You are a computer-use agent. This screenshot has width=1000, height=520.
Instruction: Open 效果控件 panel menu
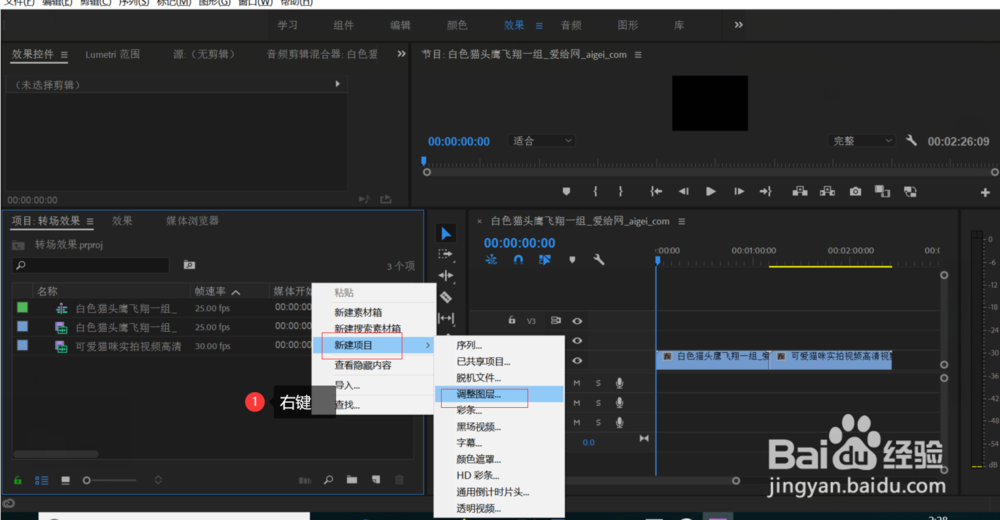click(64, 55)
